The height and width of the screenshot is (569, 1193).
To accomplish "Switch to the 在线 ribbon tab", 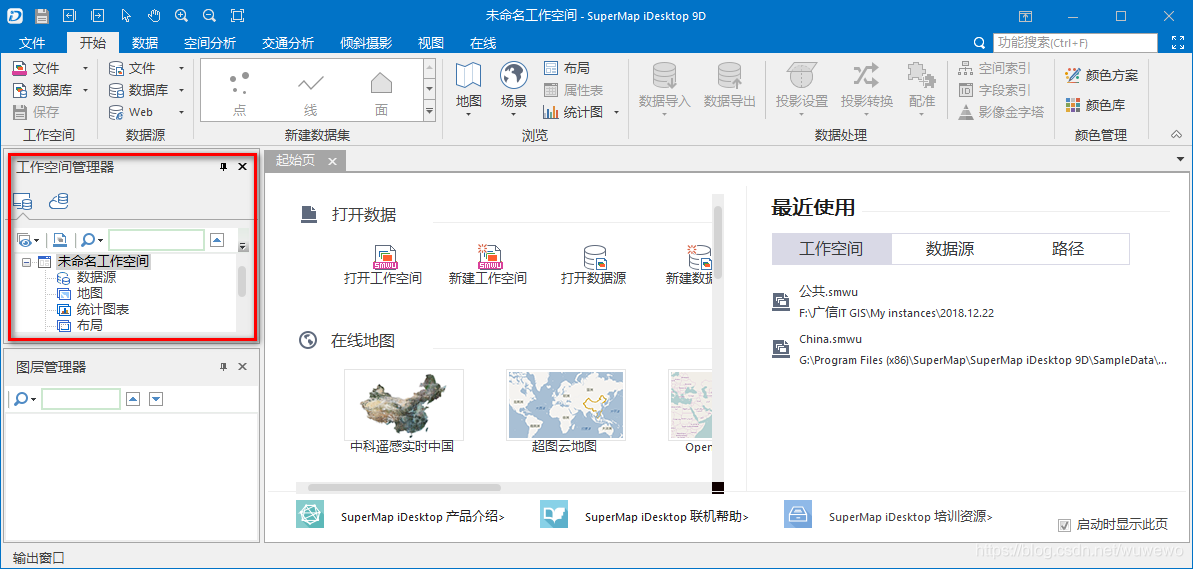I will point(483,43).
